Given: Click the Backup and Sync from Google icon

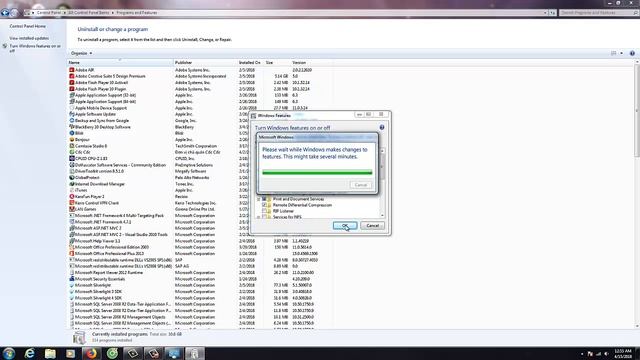Looking at the screenshot, I should click(71, 120).
